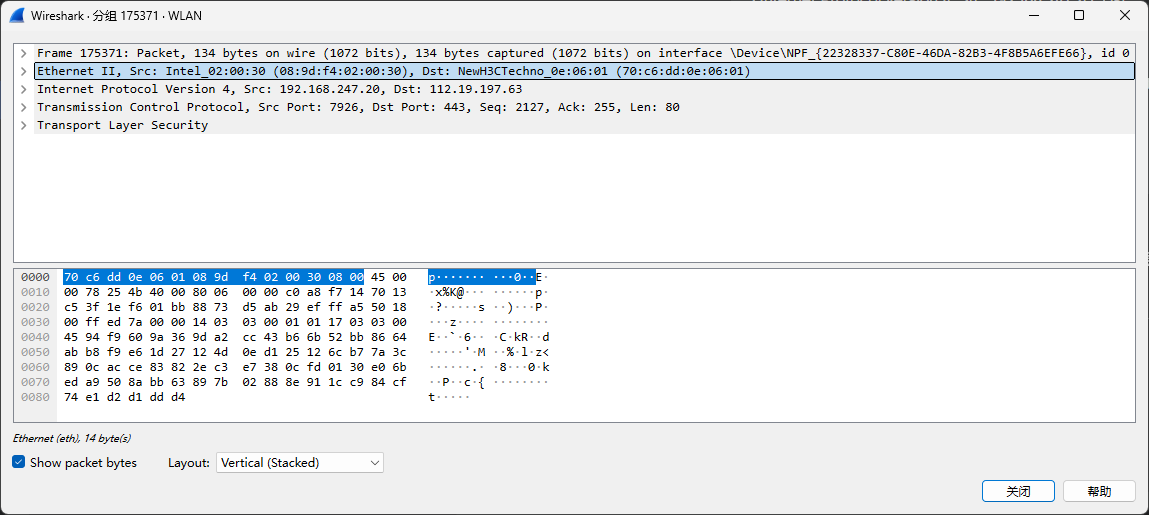This screenshot has height=515, width=1149.
Task: Expand the Frame 175371 tree row
Action: [x=24, y=53]
